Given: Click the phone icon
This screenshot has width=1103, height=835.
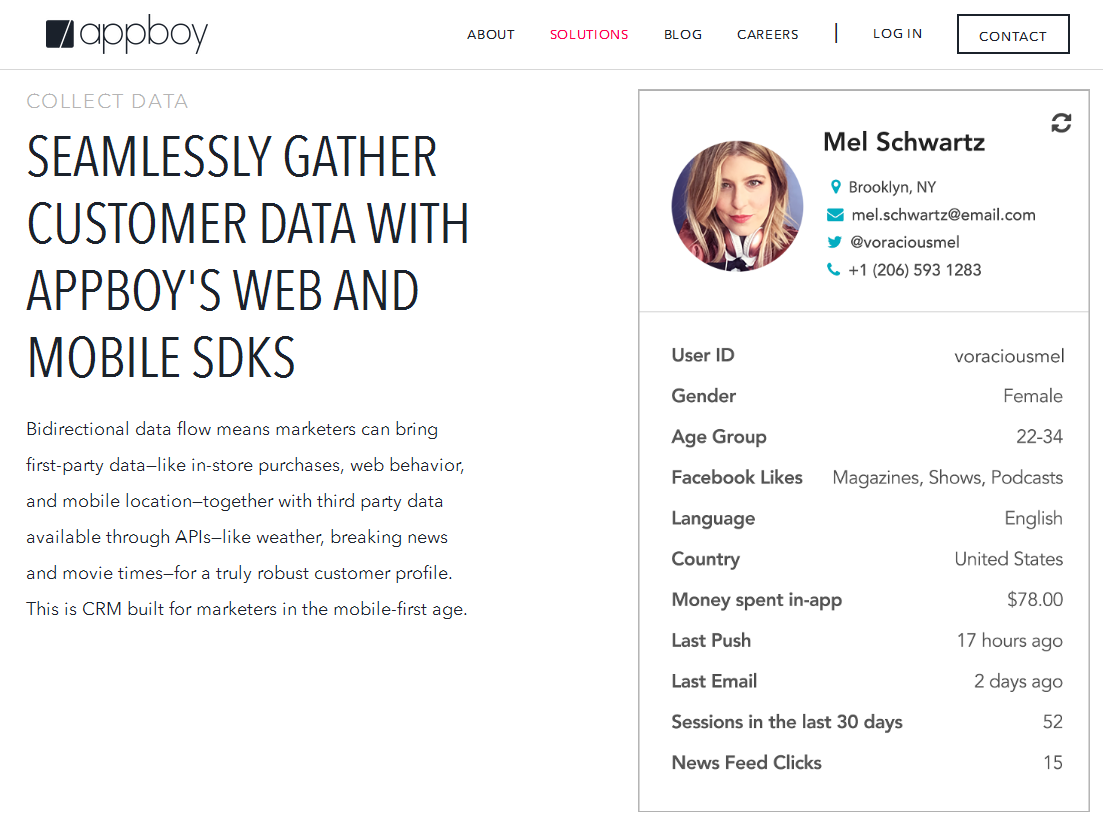Looking at the screenshot, I should click(x=834, y=269).
